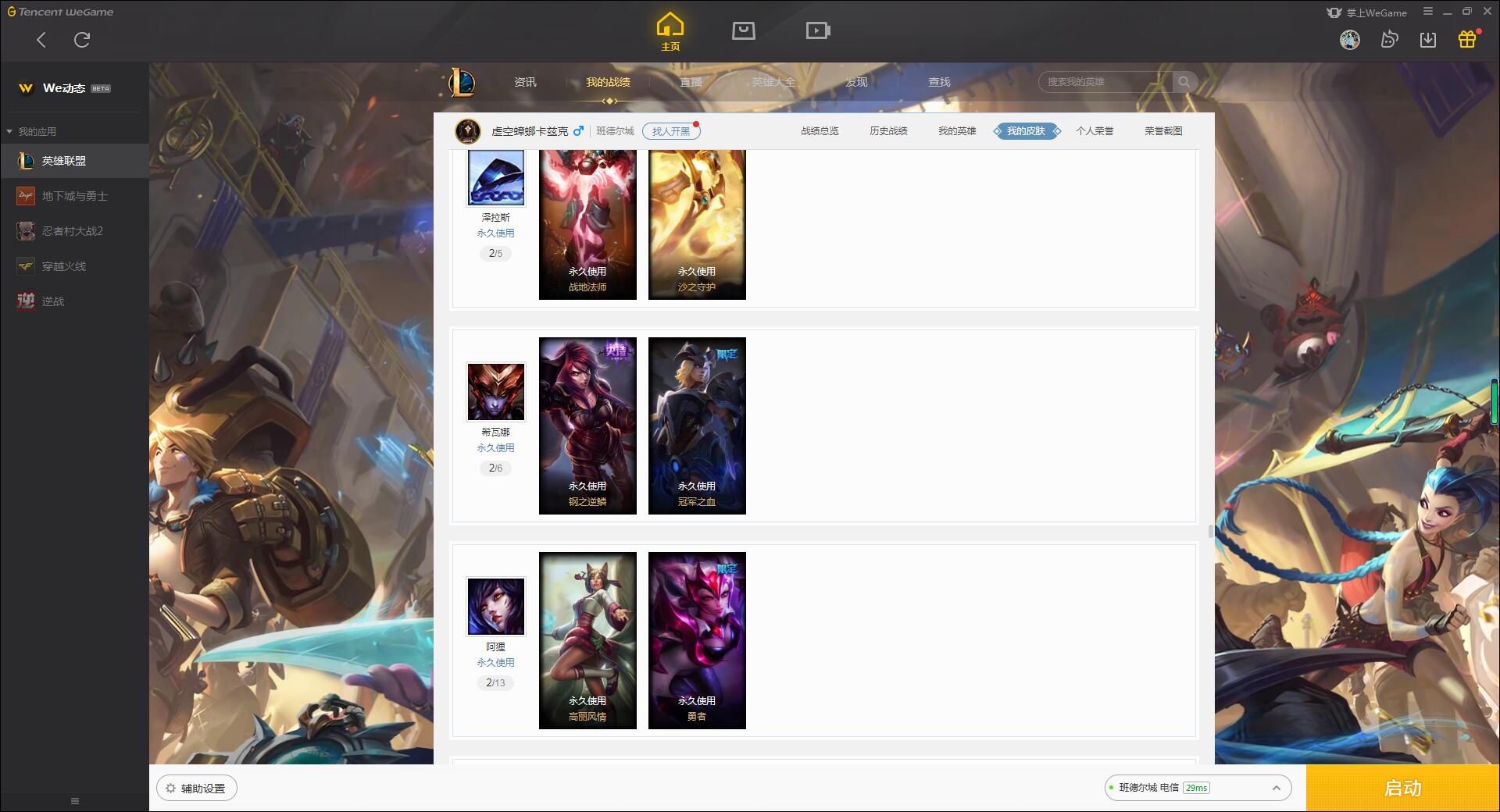Open the video live icon in top bar
Screen dimensions: 1500x812
pos(818,31)
